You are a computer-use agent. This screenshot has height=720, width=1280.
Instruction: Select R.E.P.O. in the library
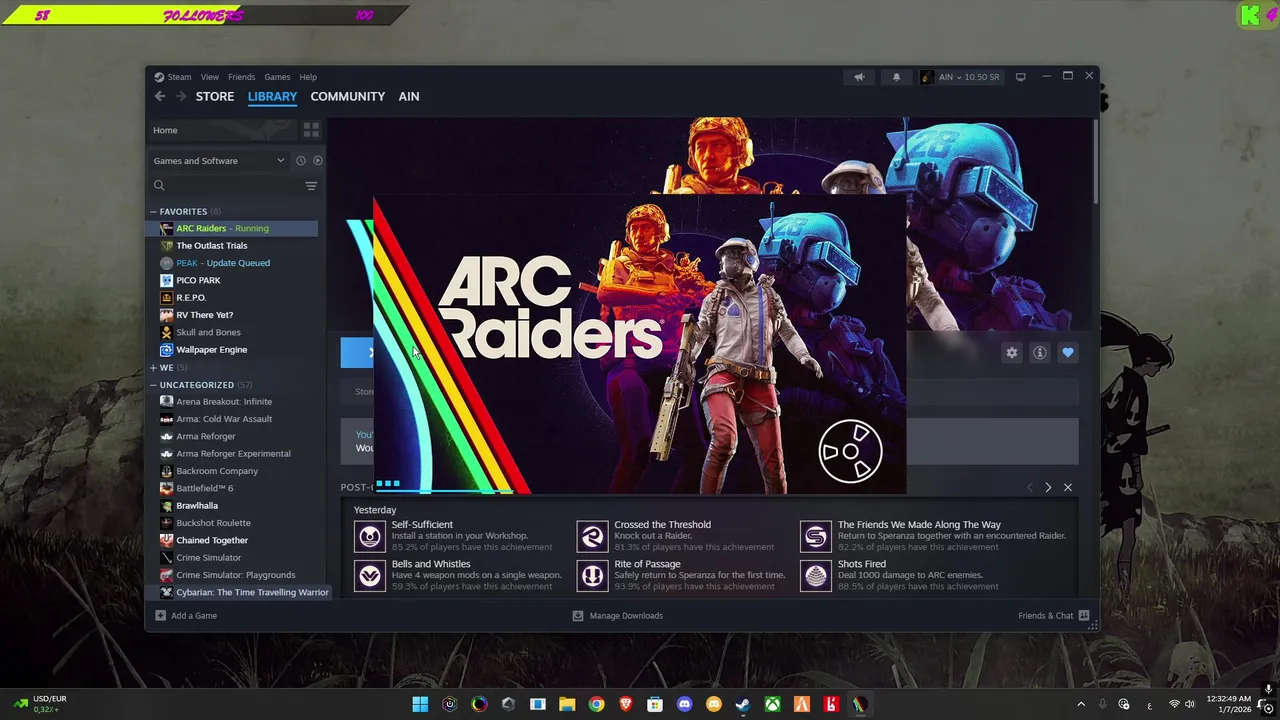pyautogui.click(x=191, y=297)
